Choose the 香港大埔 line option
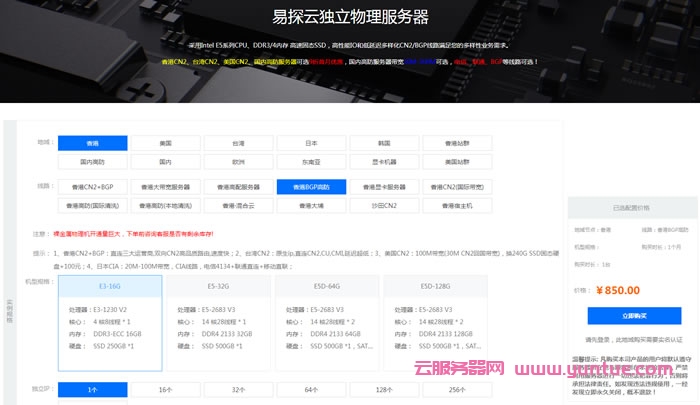The image size is (700, 405). [311, 205]
